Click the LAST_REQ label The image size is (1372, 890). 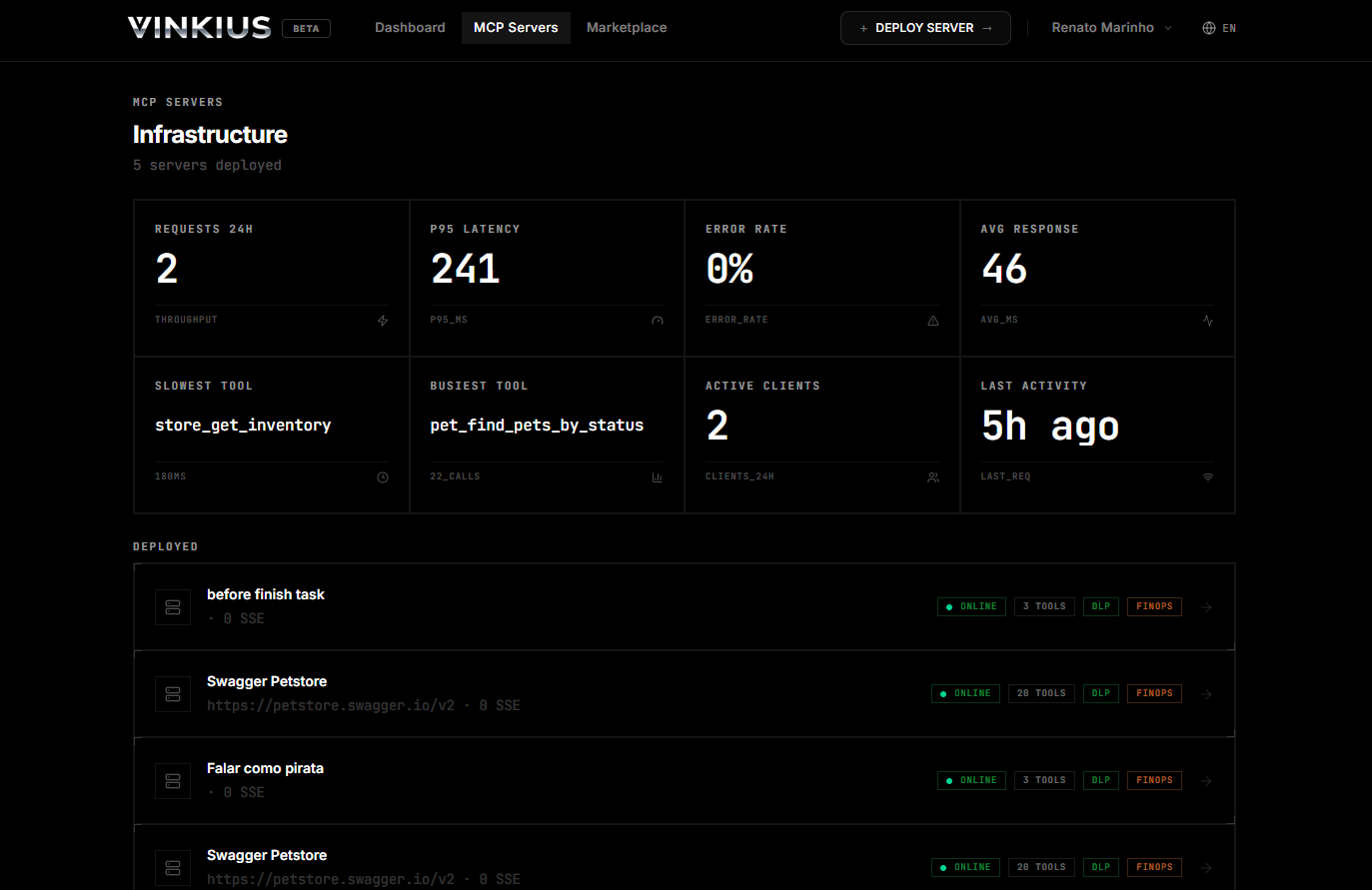pos(1005,477)
